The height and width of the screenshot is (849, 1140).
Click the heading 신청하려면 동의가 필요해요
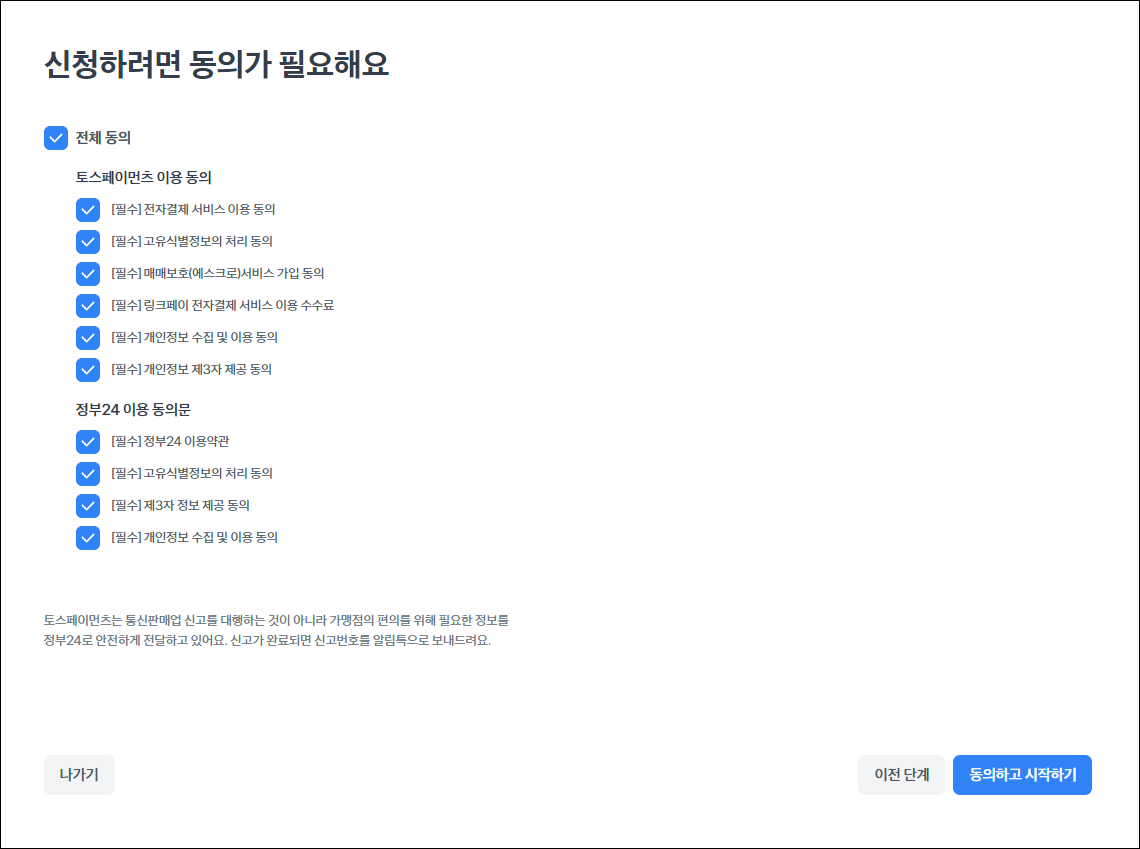coord(217,65)
